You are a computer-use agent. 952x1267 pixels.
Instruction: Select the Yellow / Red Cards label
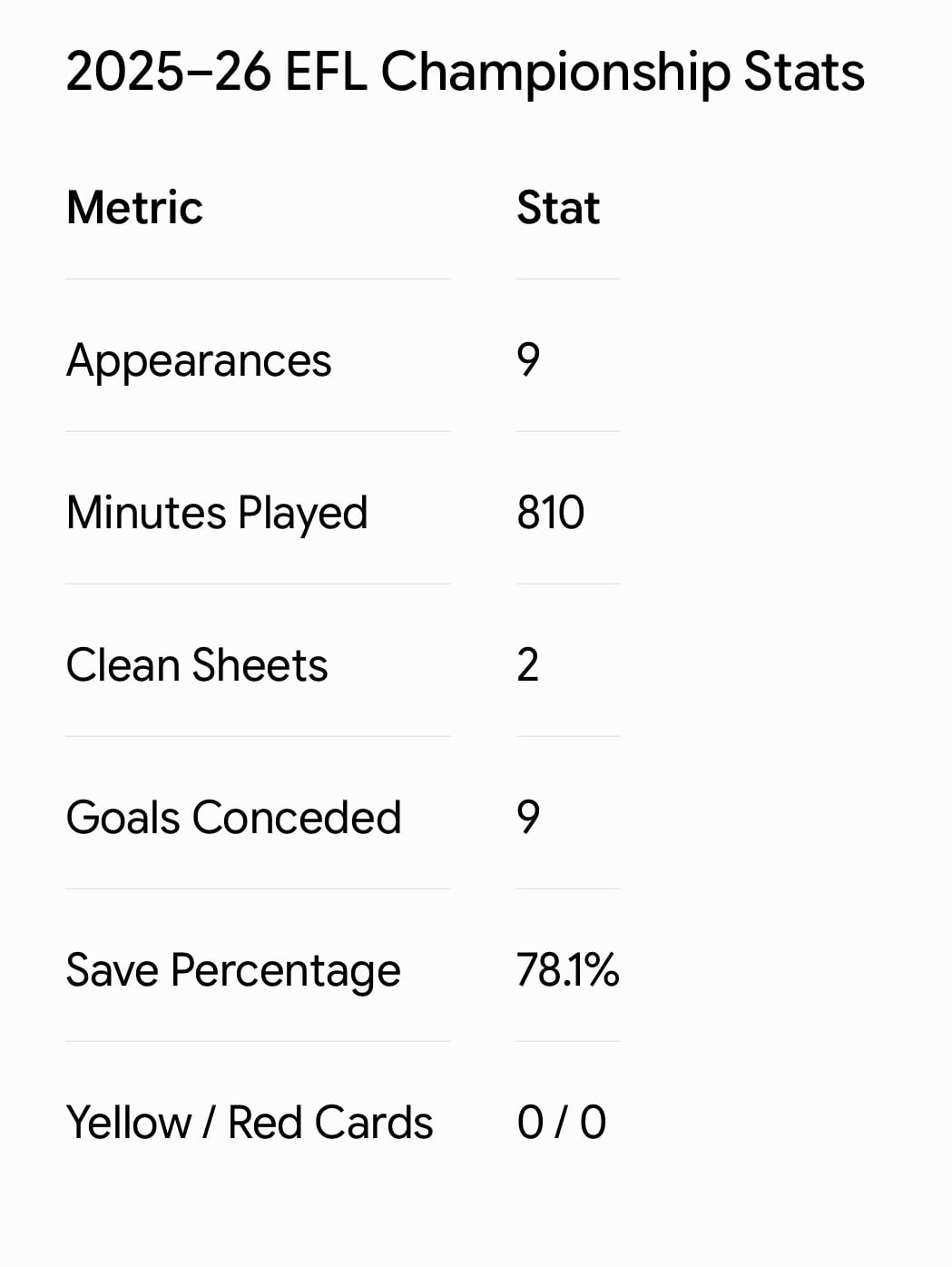coord(250,1123)
